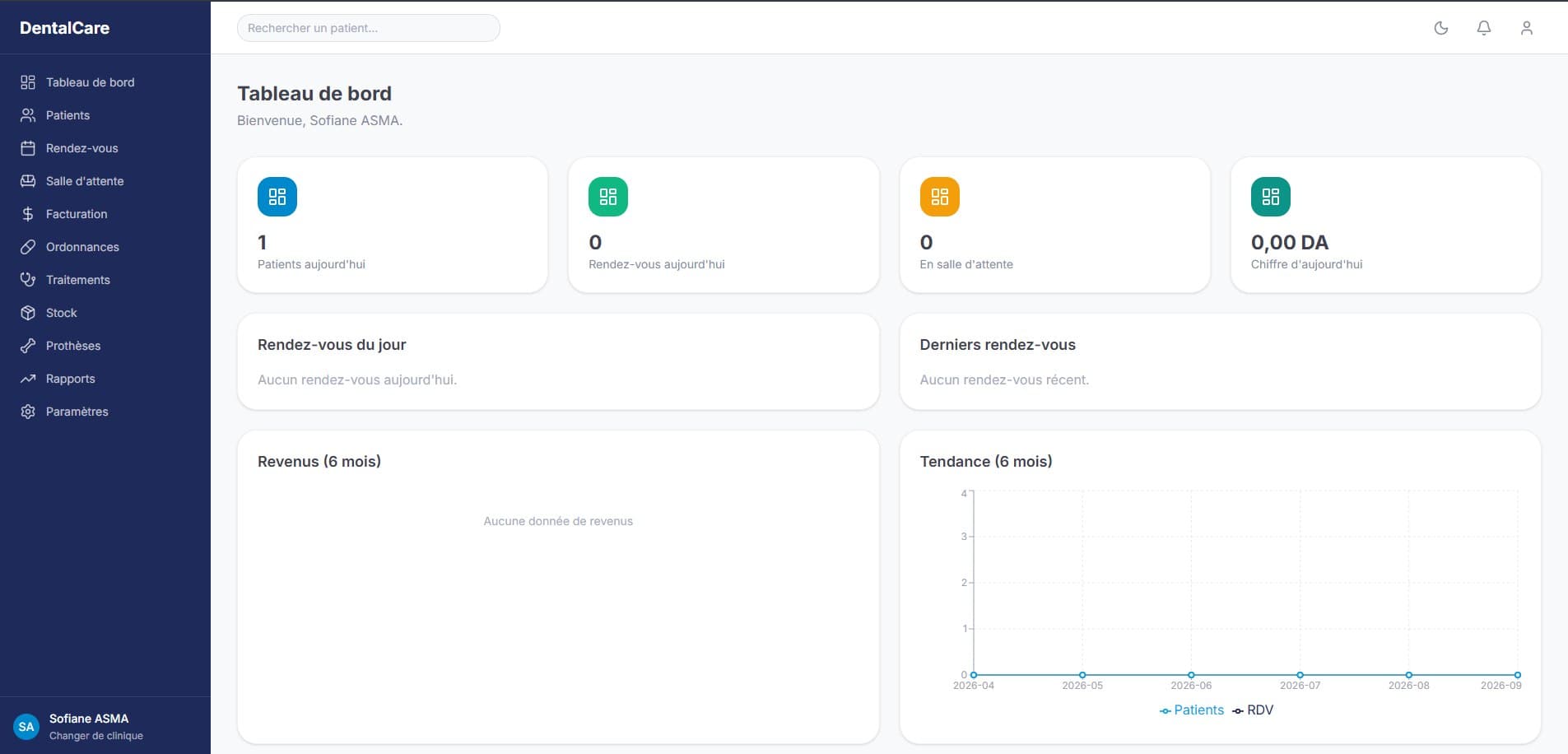Click the Salle d'attente sofa icon
The width and height of the screenshot is (1568, 754).
[28, 181]
